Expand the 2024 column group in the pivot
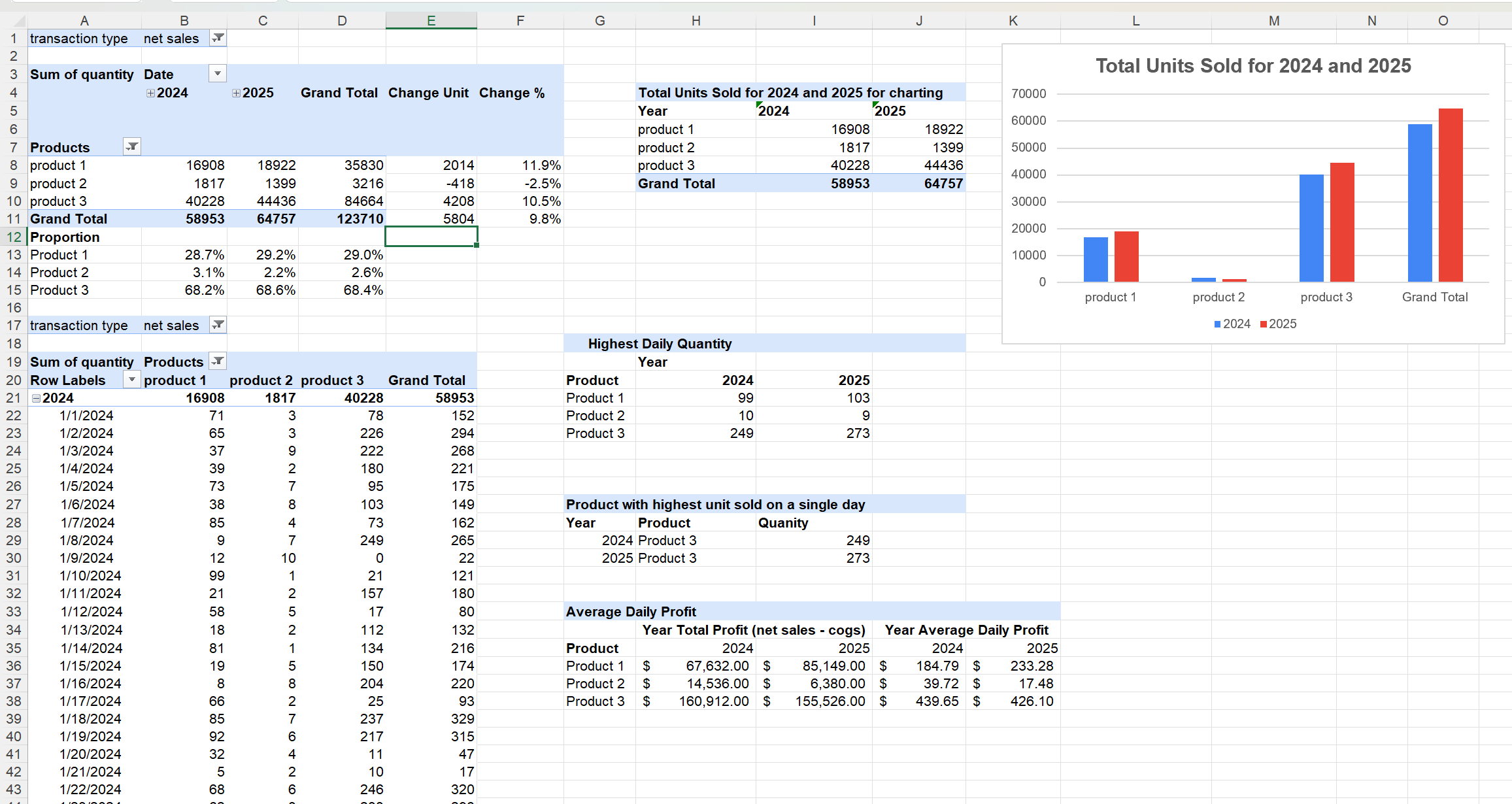Screen dimensions: 1512x804 click(150, 92)
